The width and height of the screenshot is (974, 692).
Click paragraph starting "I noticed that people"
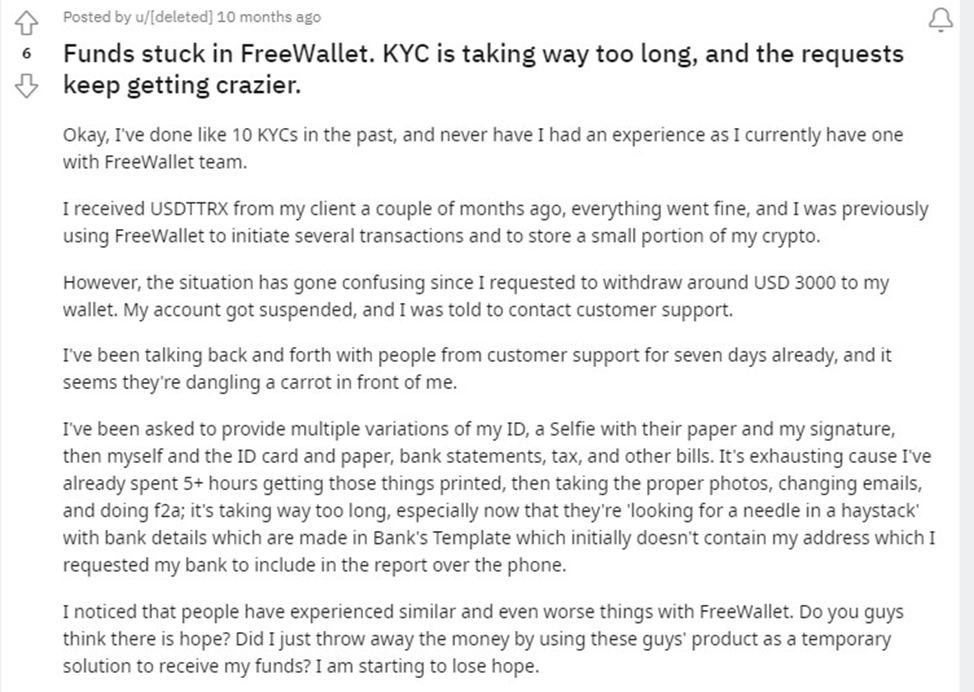tap(483, 639)
